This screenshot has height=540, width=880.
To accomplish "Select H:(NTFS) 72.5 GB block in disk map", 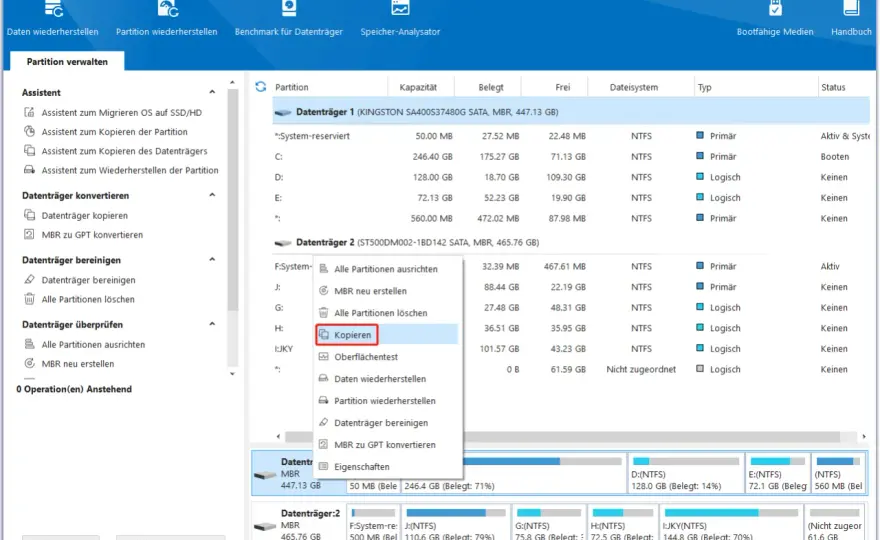I will coord(623,524).
